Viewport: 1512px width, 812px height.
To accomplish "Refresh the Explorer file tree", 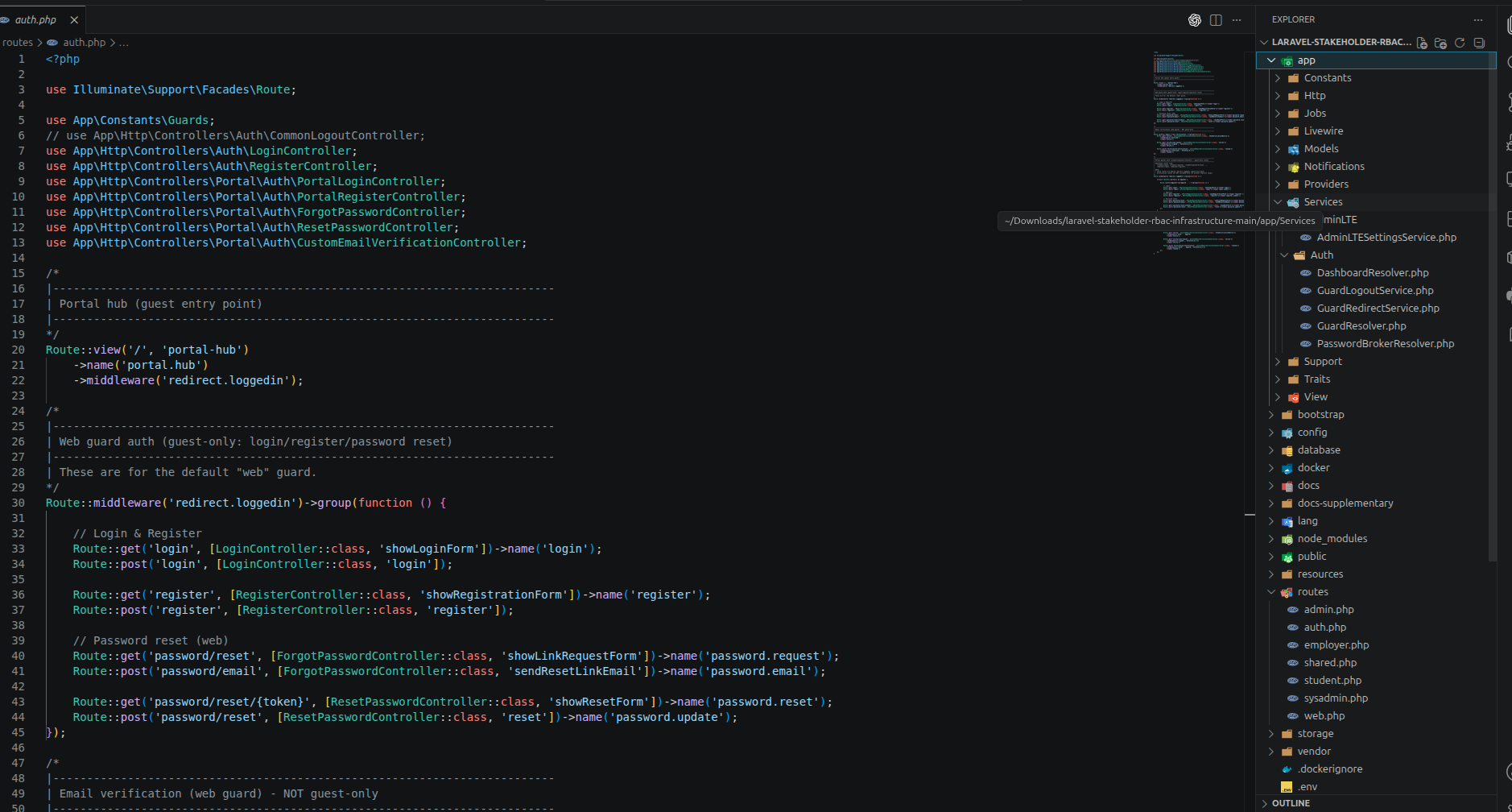I will [x=1460, y=43].
